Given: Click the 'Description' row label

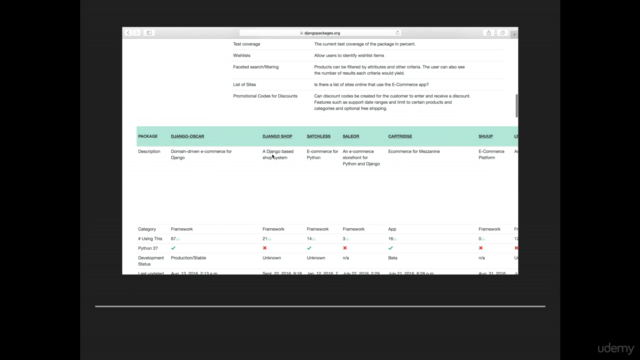Looking at the screenshot, I should pyautogui.click(x=149, y=151).
